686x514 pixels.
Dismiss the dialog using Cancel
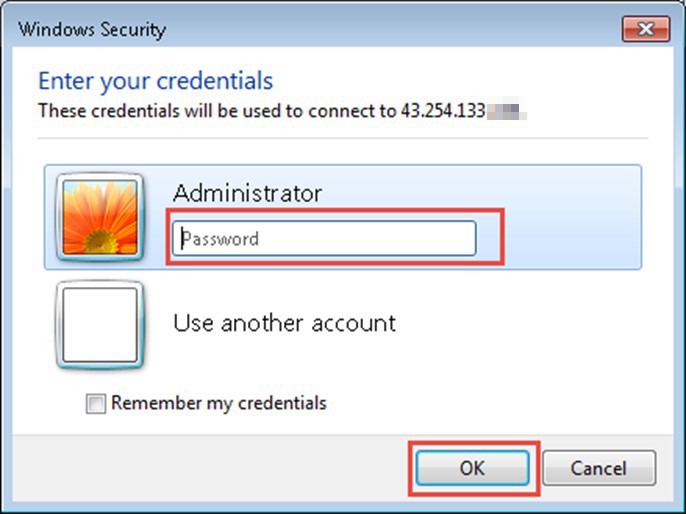(598, 468)
